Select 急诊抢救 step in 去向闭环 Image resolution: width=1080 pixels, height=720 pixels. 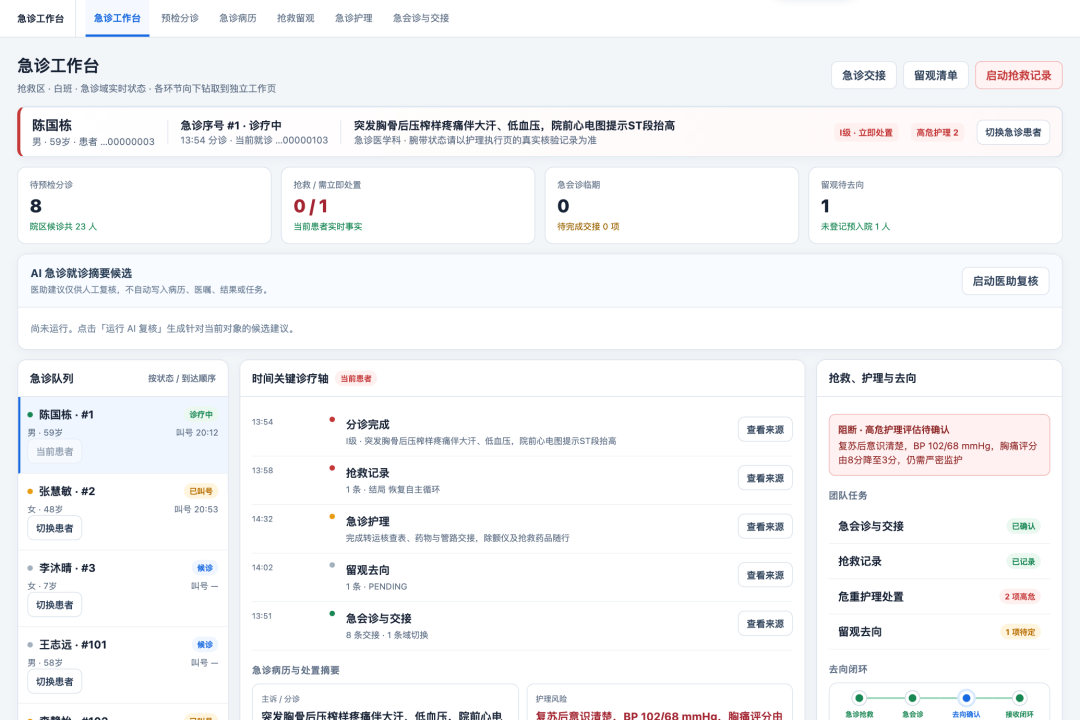point(859,704)
